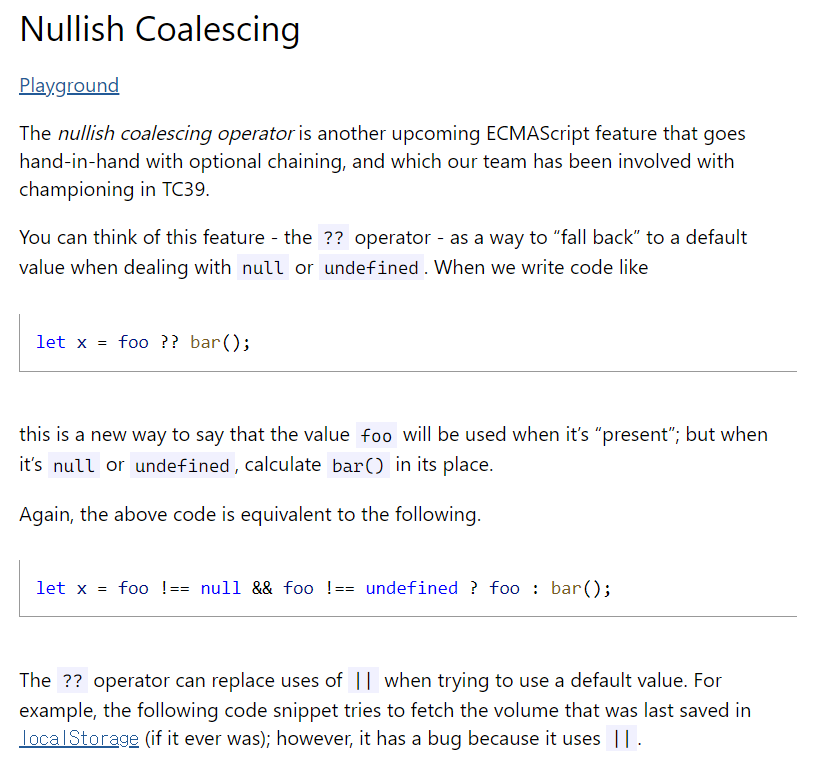Click the first code block containing foo ?? bar()

[x=408, y=343]
